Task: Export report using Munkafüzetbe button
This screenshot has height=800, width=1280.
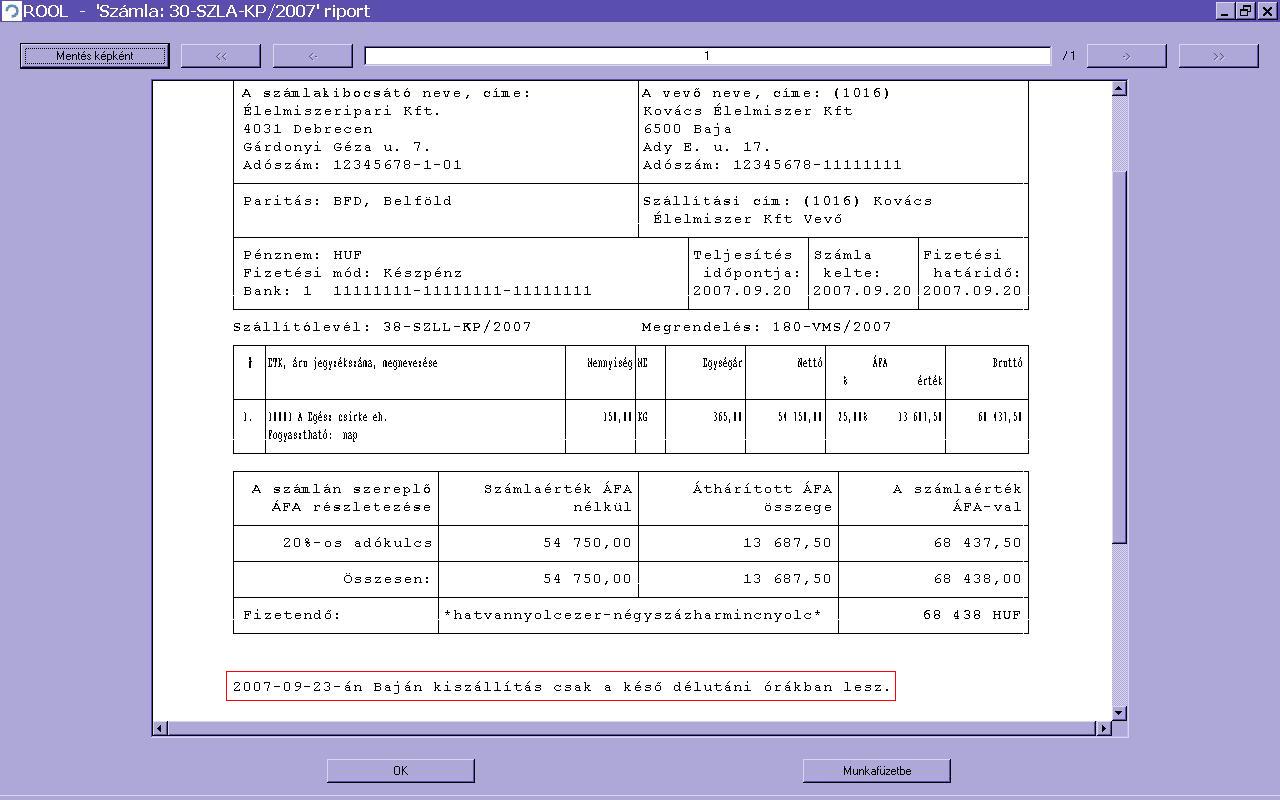Action: pyautogui.click(x=876, y=770)
